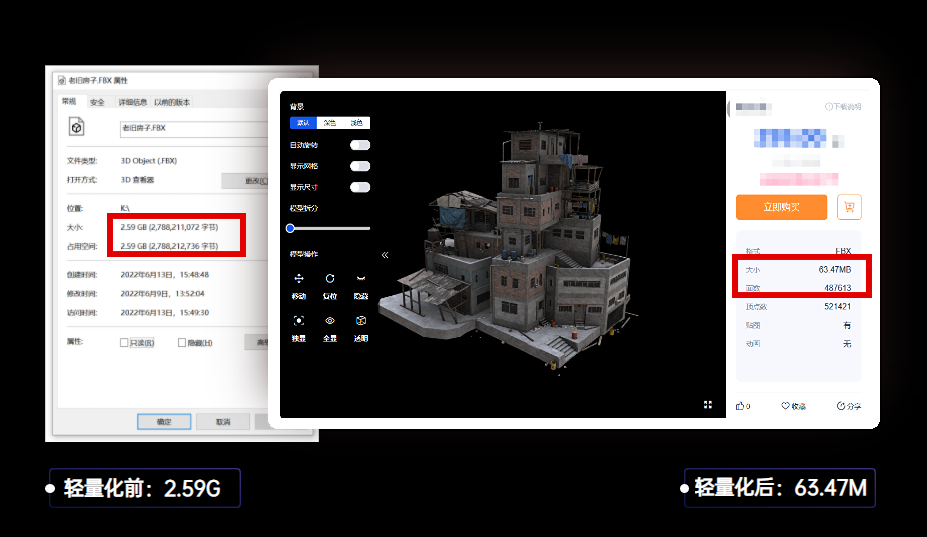
Task: Open the 下载说明 download info link
Action: coord(843,106)
